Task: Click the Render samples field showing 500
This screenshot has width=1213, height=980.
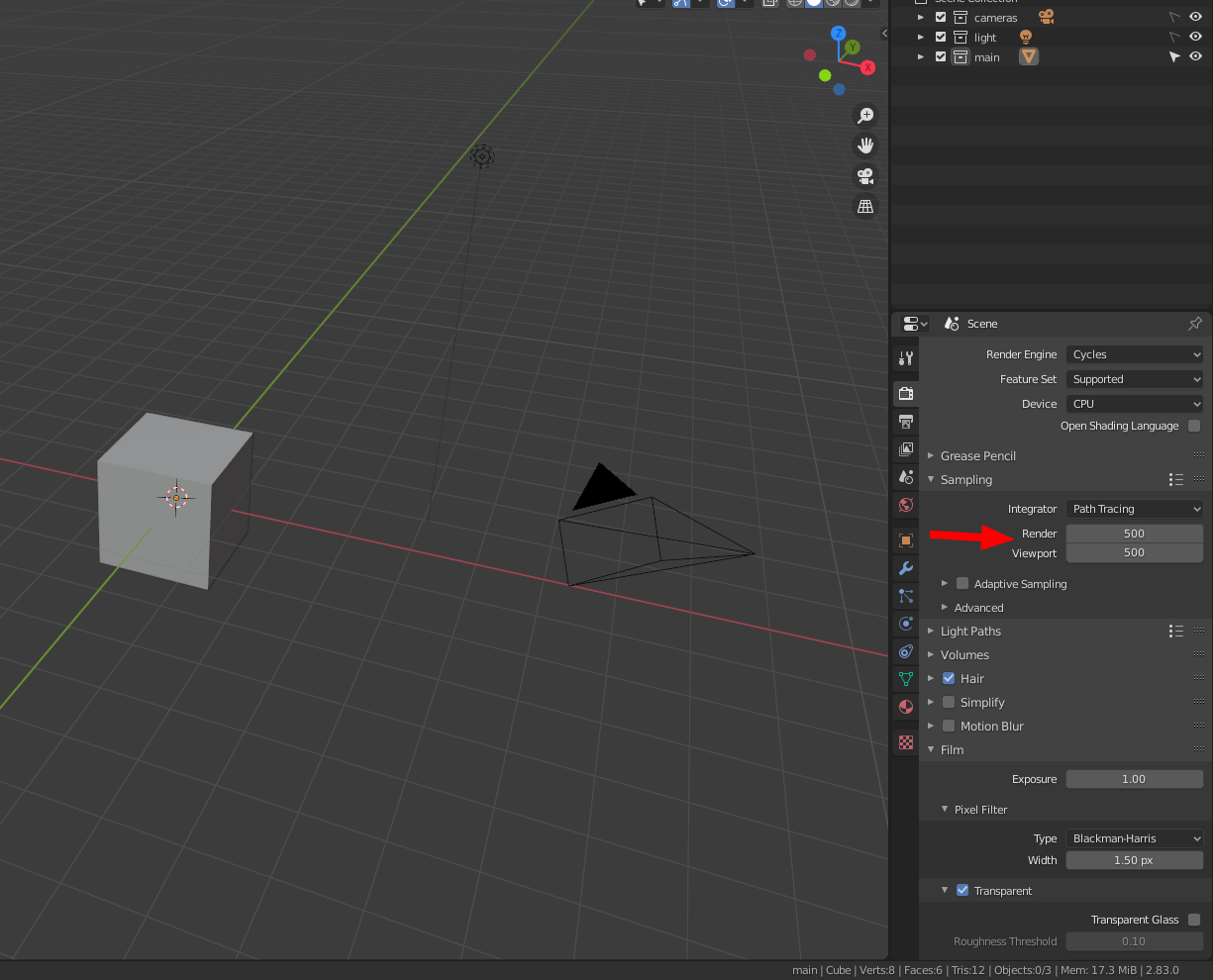Action: coord(1135,534)
